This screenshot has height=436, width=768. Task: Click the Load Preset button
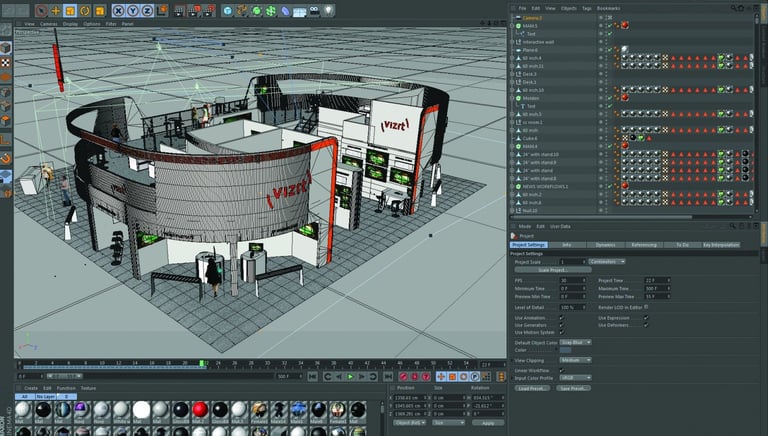533,388
